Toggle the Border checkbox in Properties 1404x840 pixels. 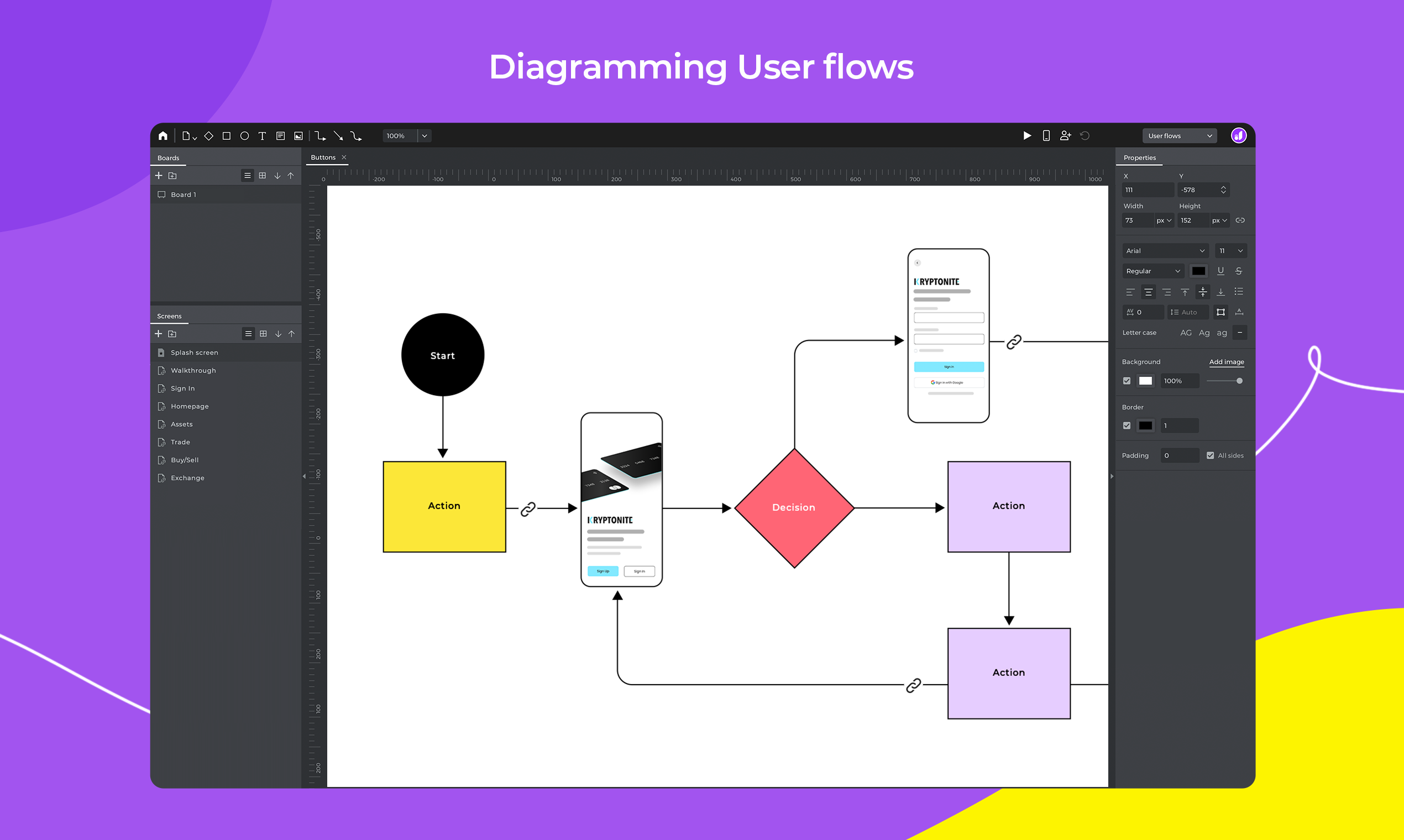[1127, 424]
